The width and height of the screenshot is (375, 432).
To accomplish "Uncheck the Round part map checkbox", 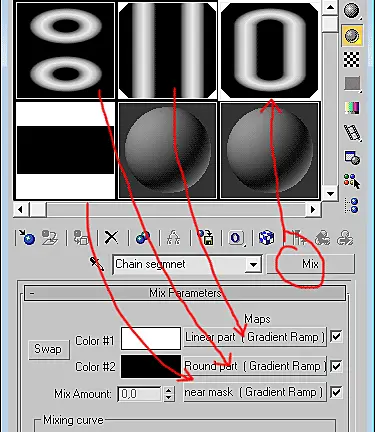I will [336, 366].
